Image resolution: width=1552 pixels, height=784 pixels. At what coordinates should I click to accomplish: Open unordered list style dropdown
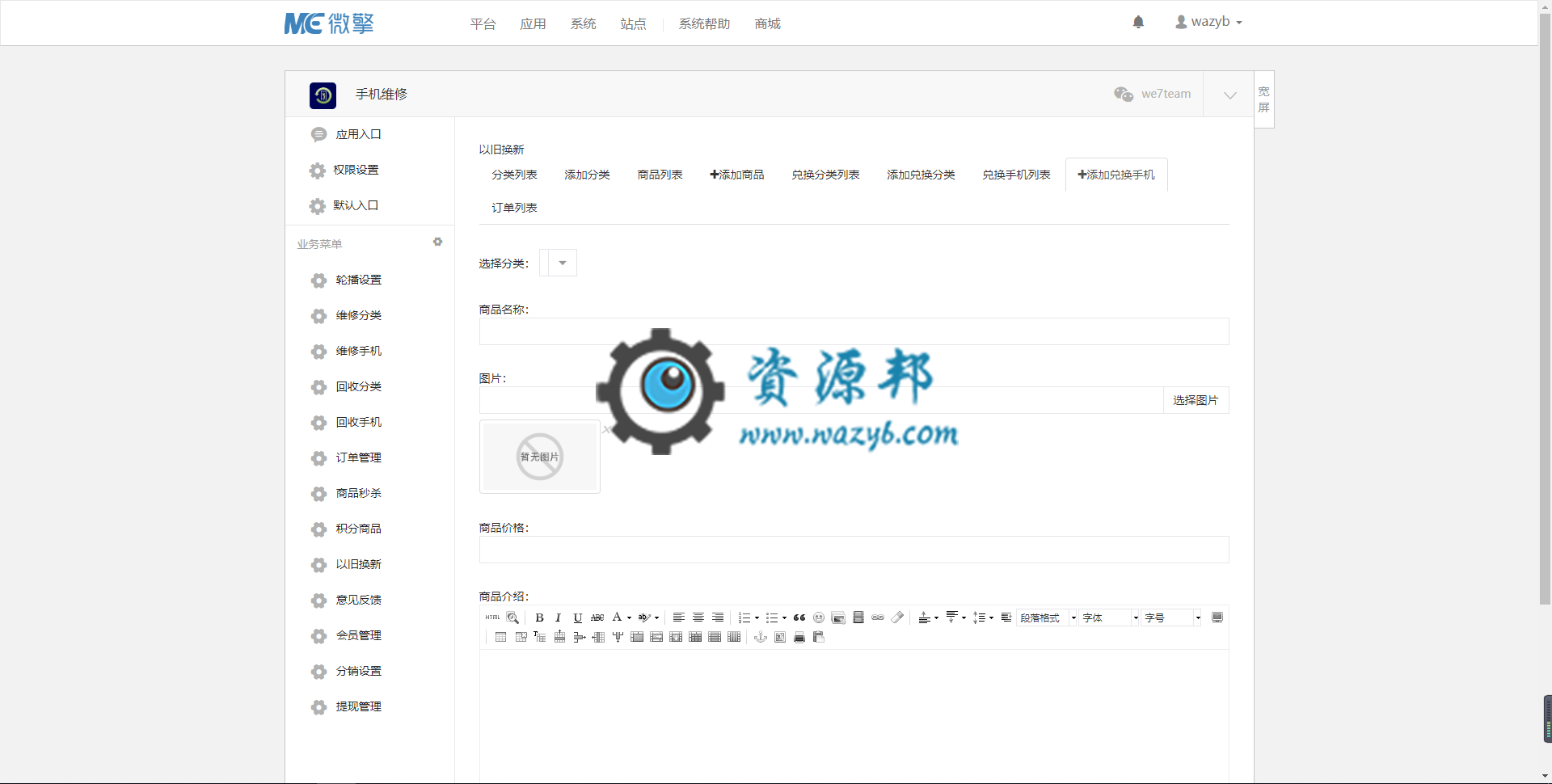point(784,618)
